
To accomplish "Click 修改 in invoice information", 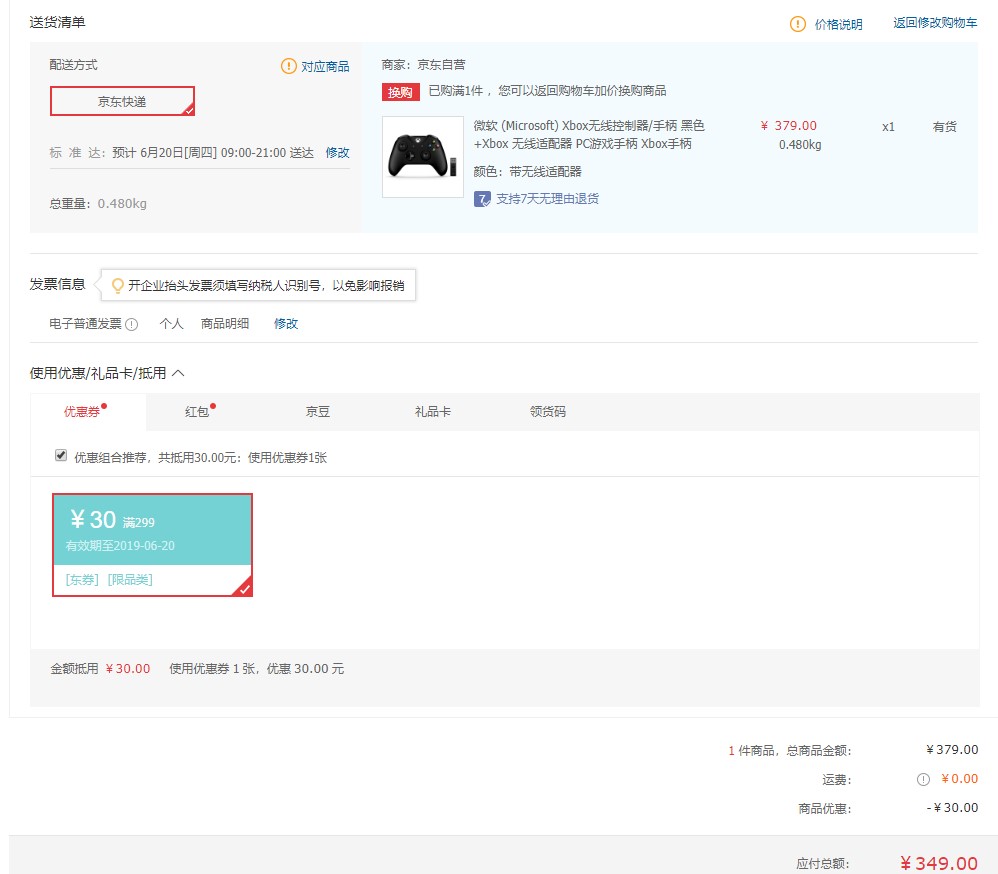I will click(x=286, y=324).
